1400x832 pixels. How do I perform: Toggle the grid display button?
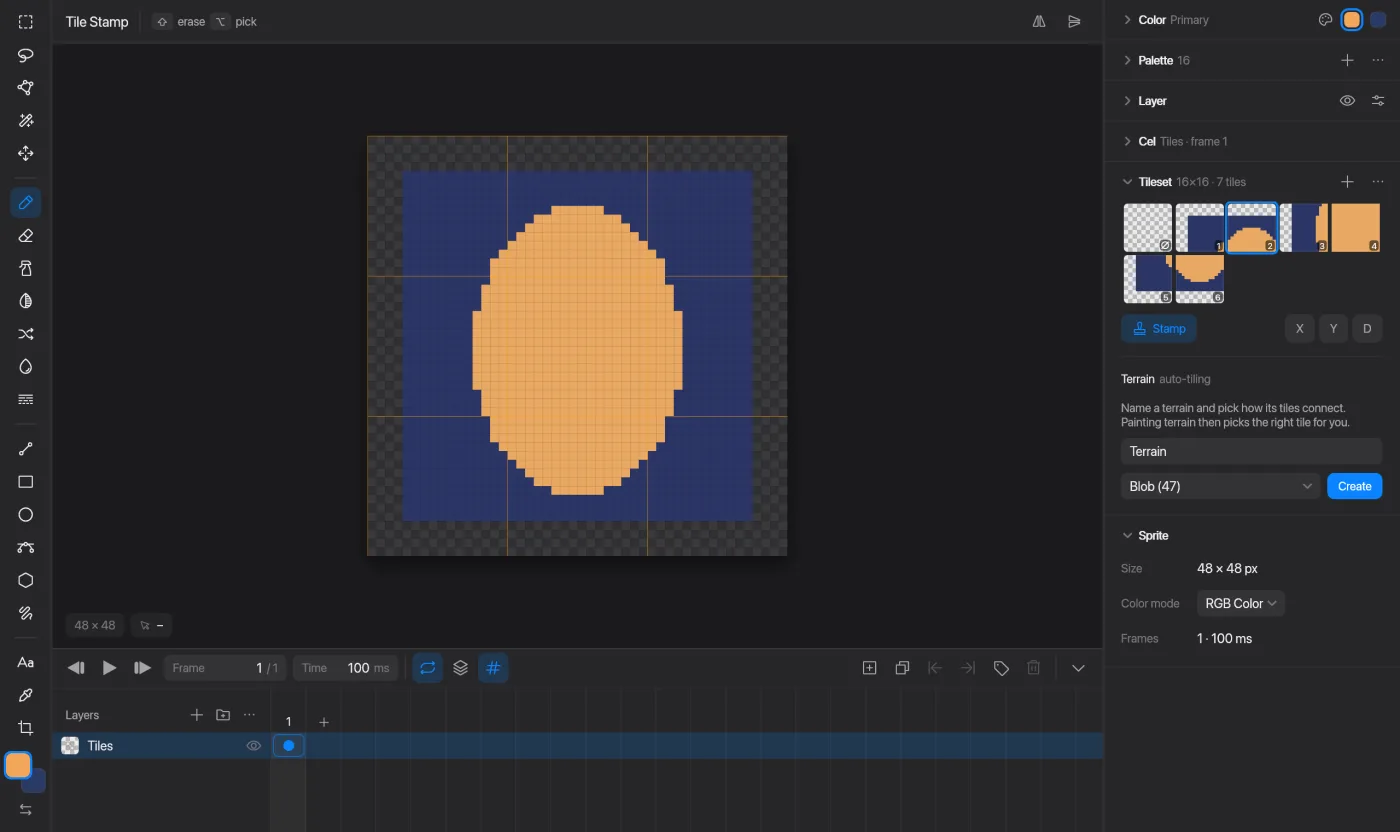point(493,668)
